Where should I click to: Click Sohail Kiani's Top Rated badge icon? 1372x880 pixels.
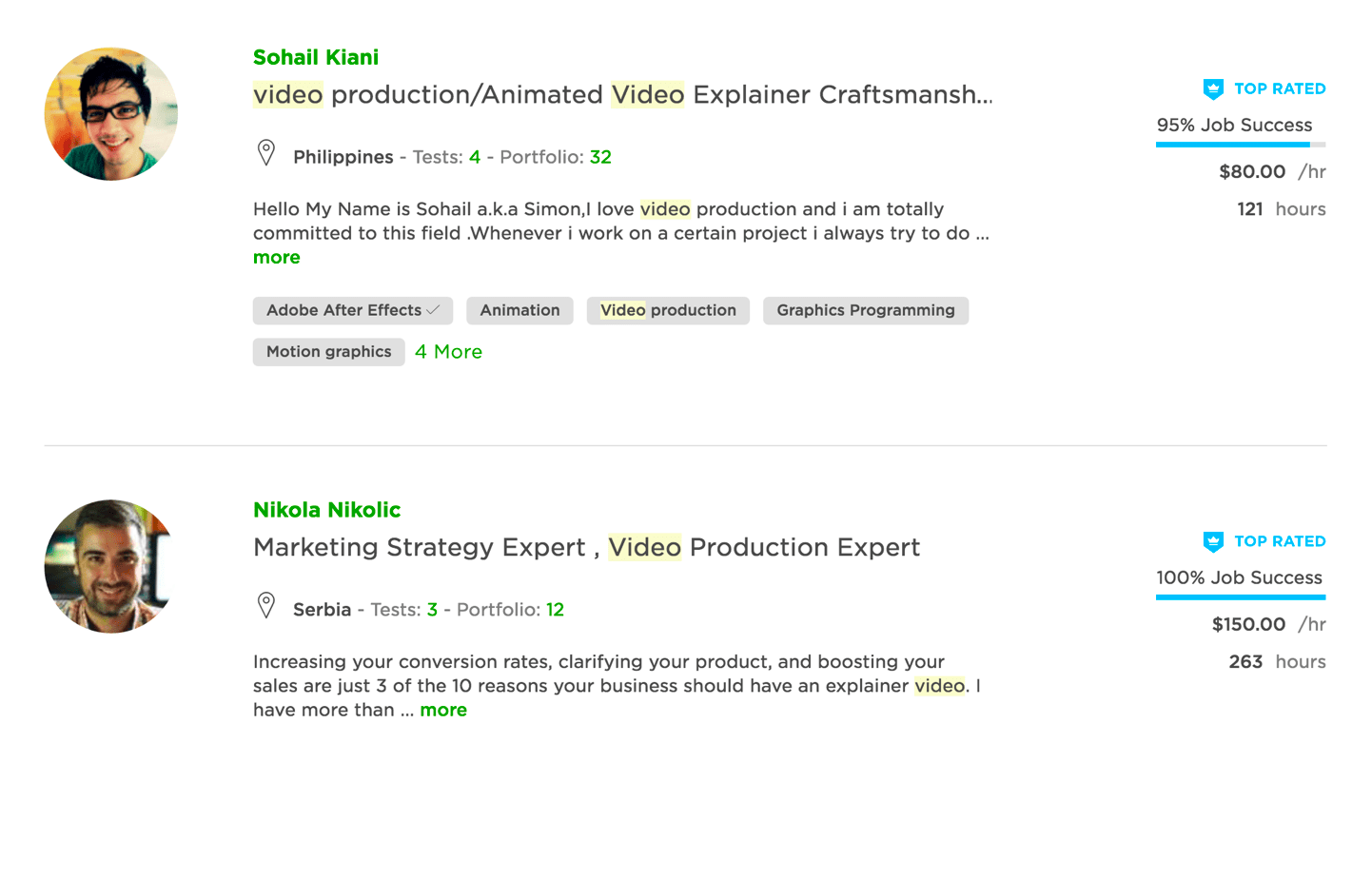coord(1213,89)
